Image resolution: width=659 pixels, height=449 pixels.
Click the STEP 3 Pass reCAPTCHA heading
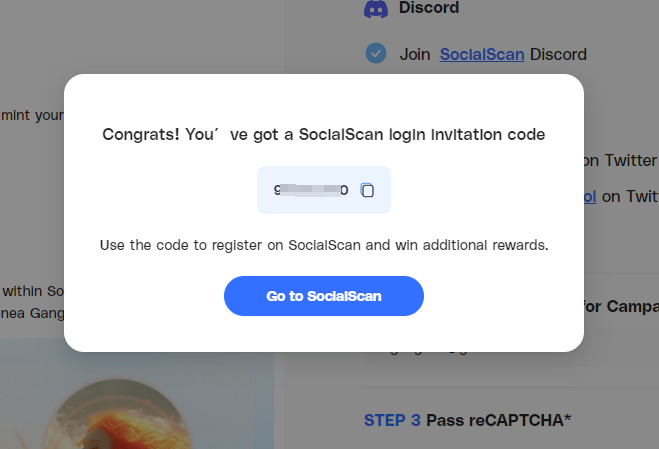pyautogui.click(x=467, y=420)
